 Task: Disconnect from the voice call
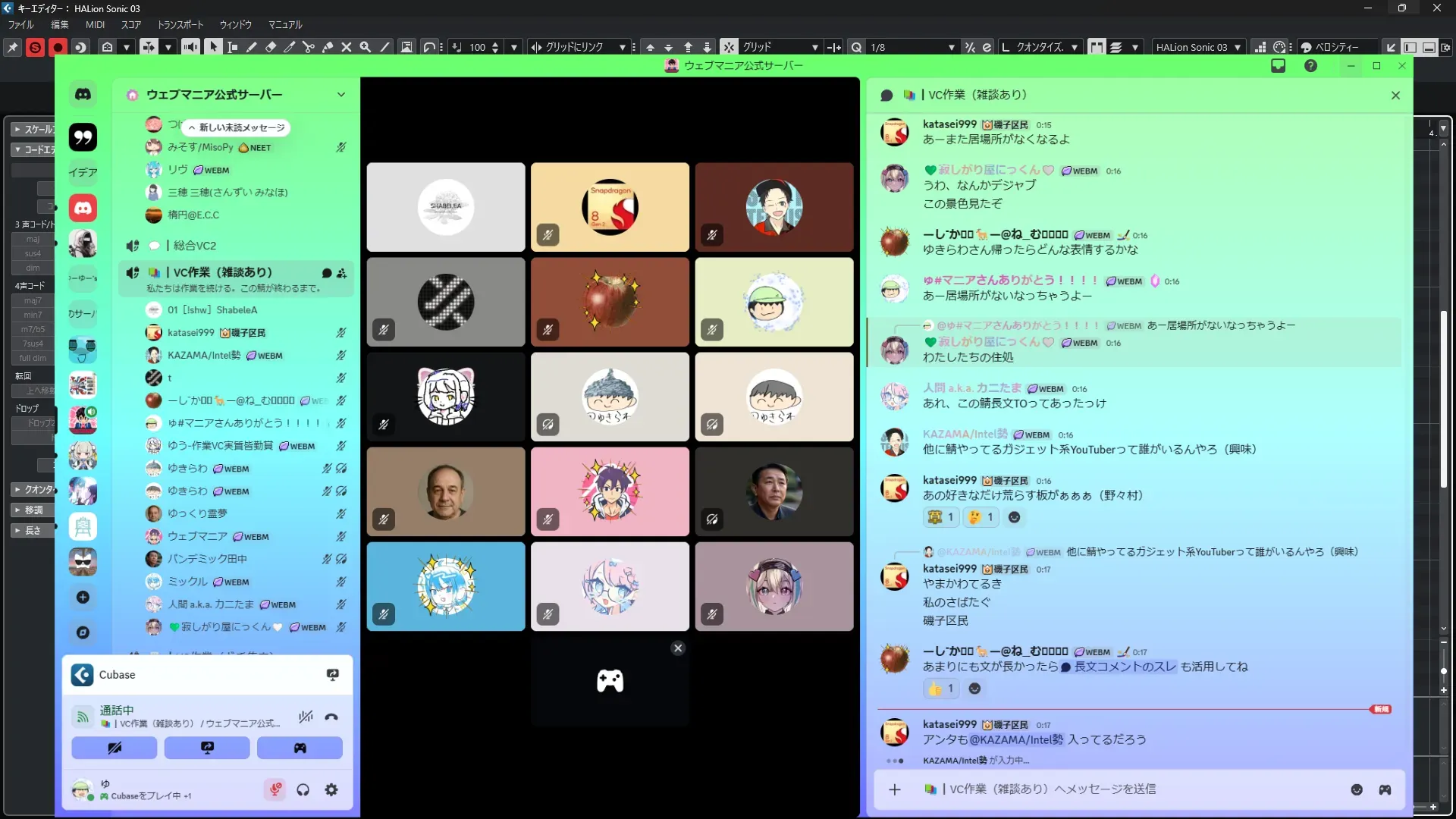point(331,717)
